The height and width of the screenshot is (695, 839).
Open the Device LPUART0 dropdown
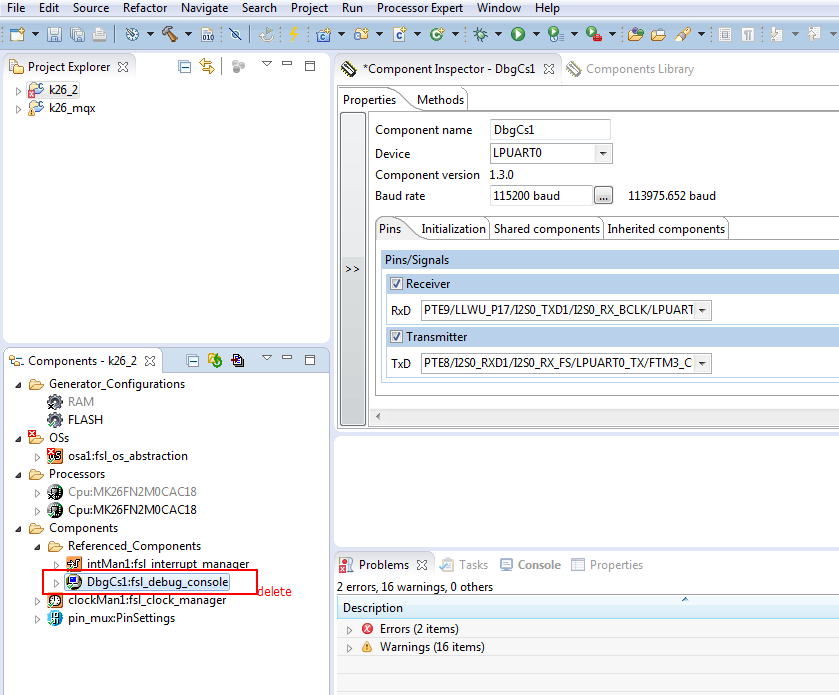point(603,154)
